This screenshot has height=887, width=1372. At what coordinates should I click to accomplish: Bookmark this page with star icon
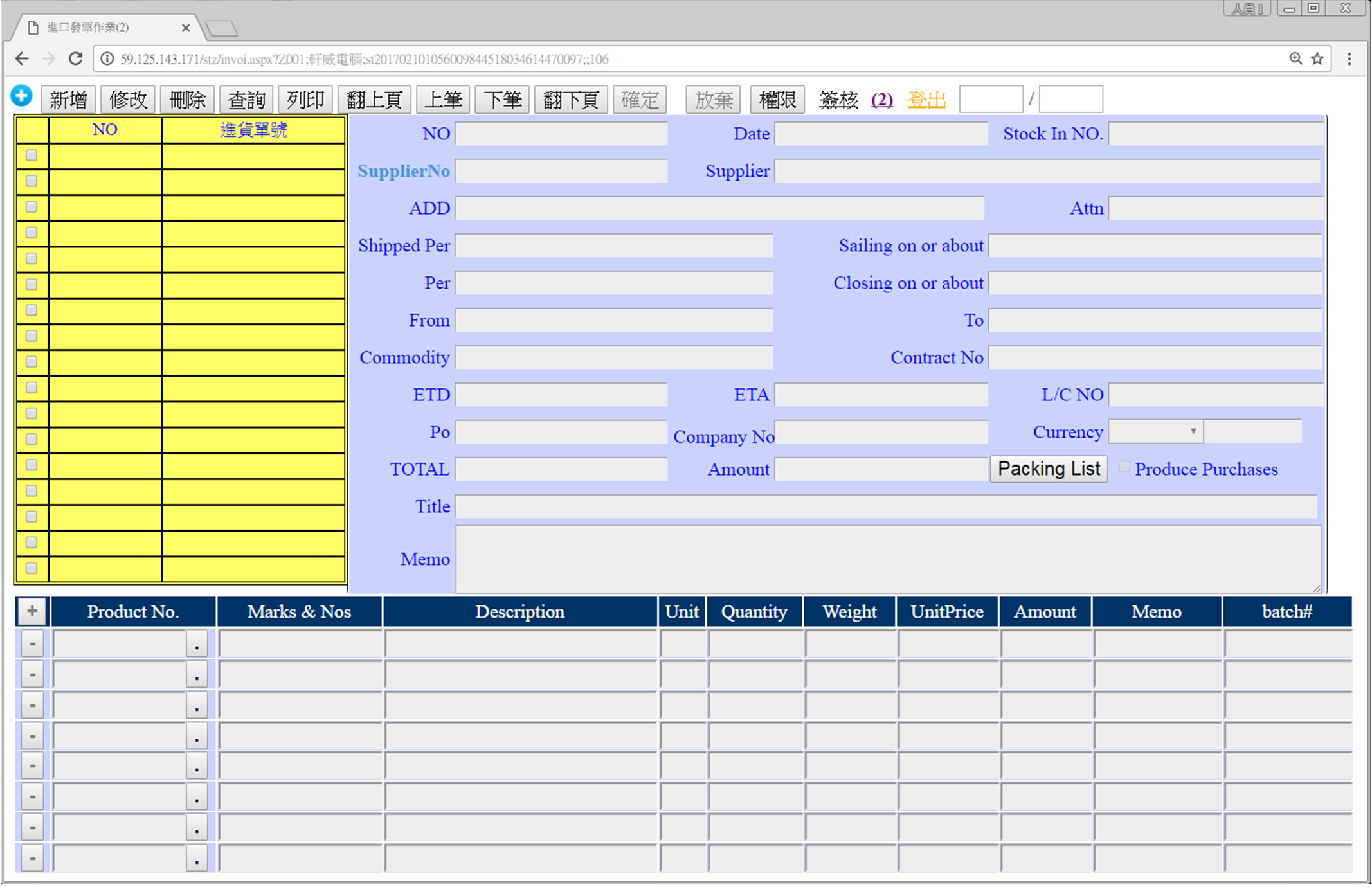point(1317,59)
